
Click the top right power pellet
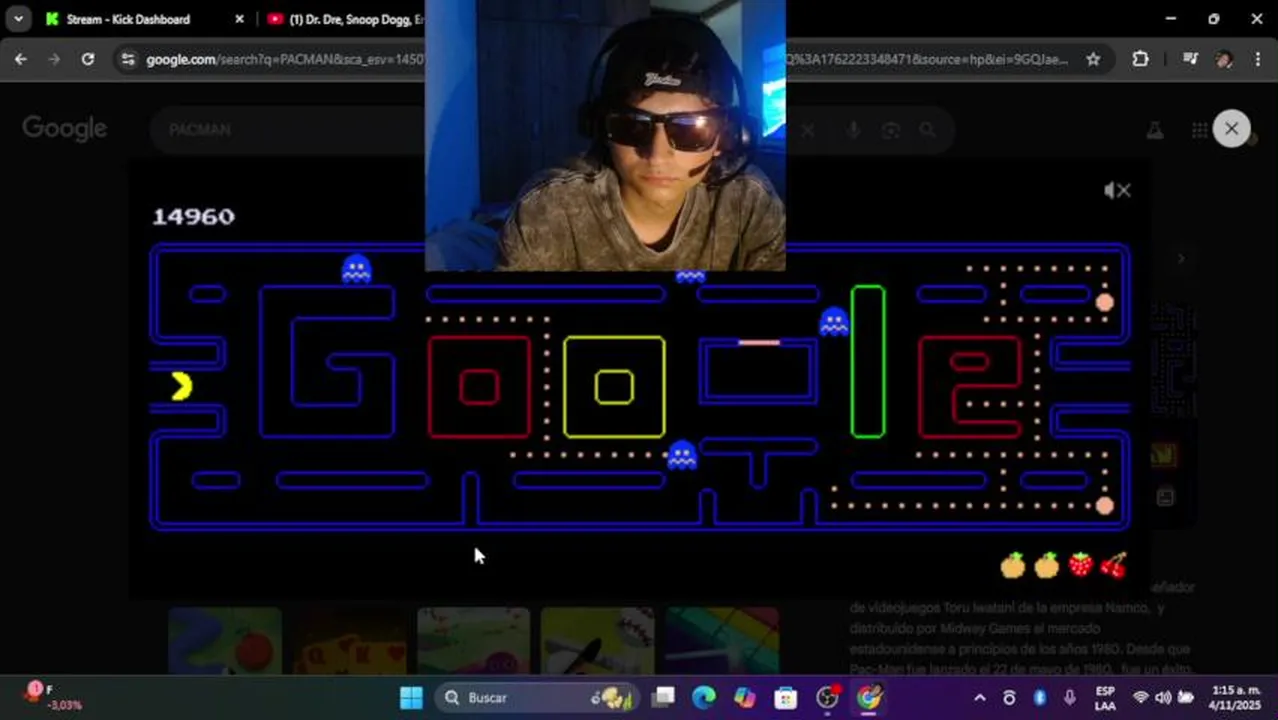[x=1104, y=302]
